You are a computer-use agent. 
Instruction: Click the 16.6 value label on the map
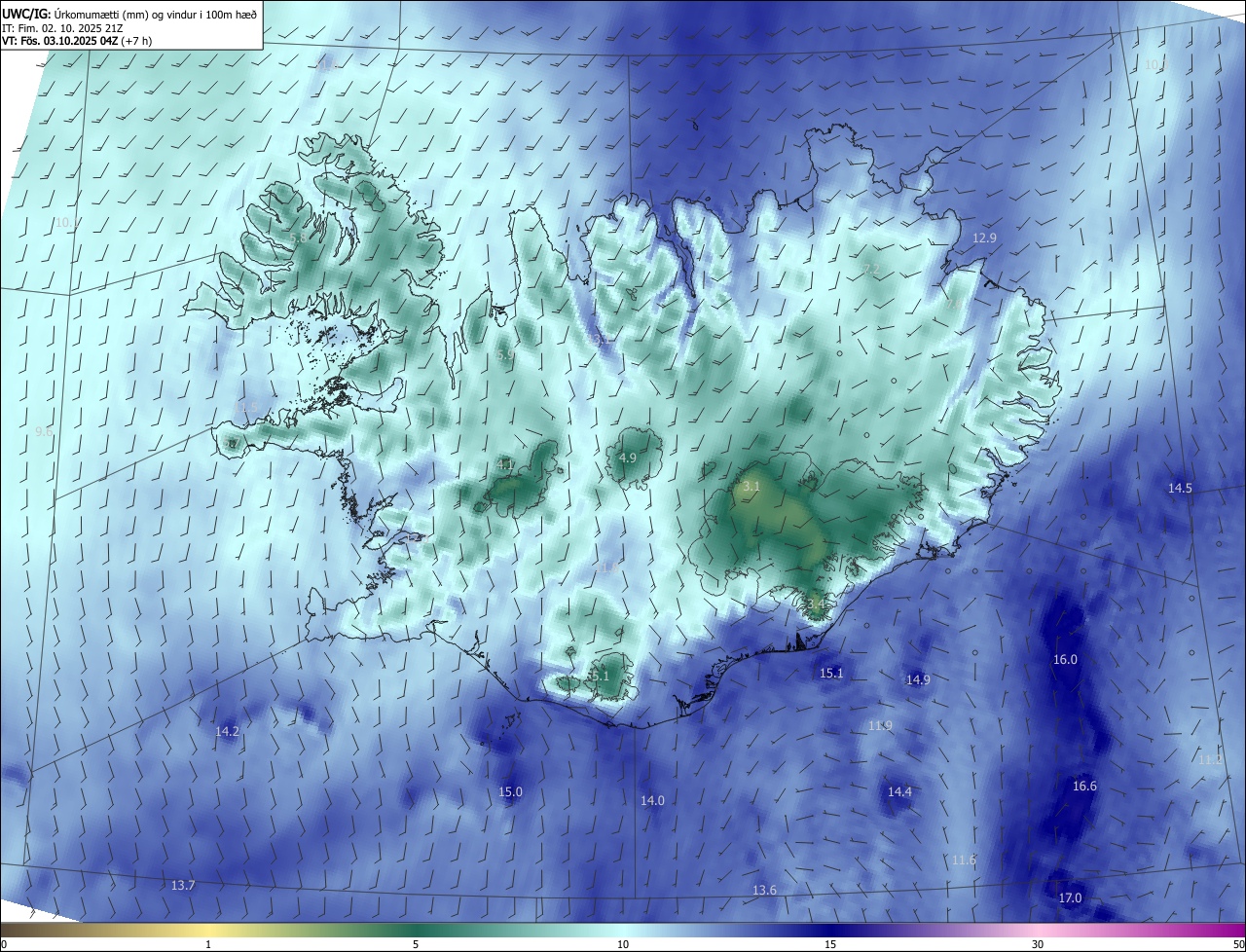tap(1084, 786)
